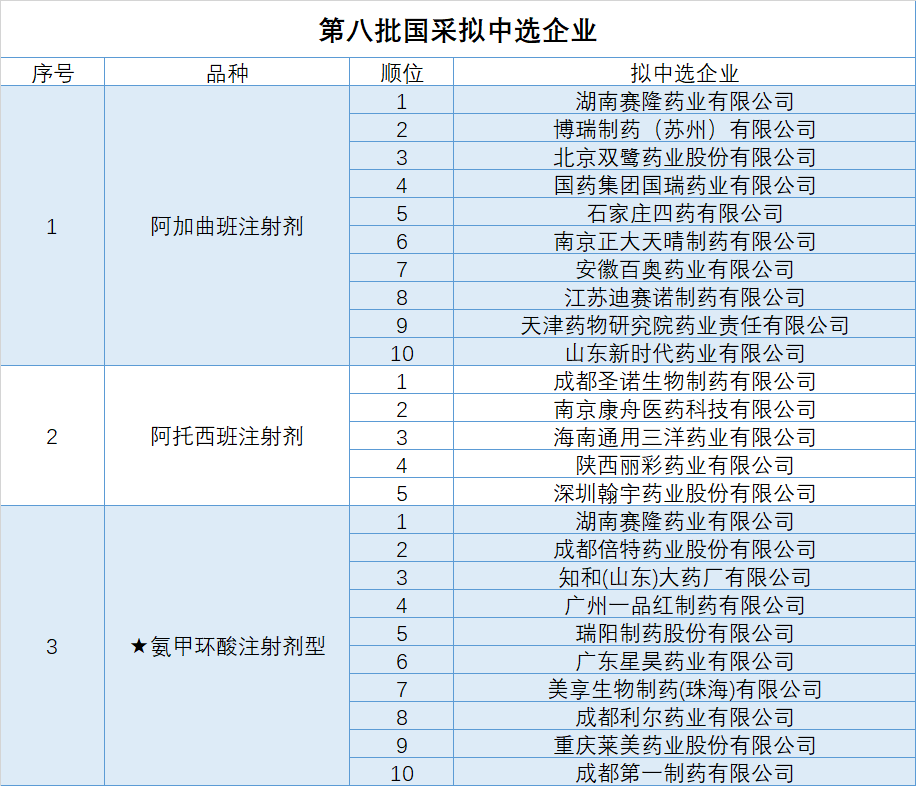Click rank 4 next to 陕西丽彩药业
This screenshot has width=916, height=786.
coord(401,465)
